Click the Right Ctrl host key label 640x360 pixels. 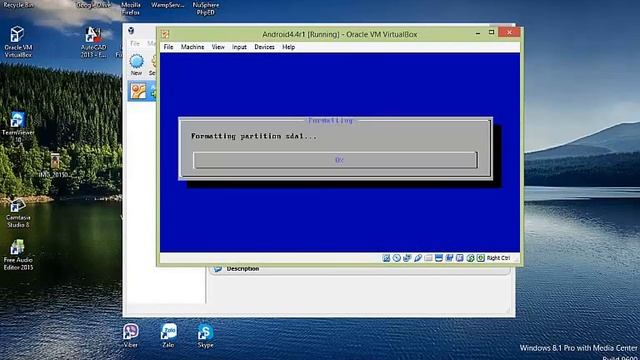(498, 258)
